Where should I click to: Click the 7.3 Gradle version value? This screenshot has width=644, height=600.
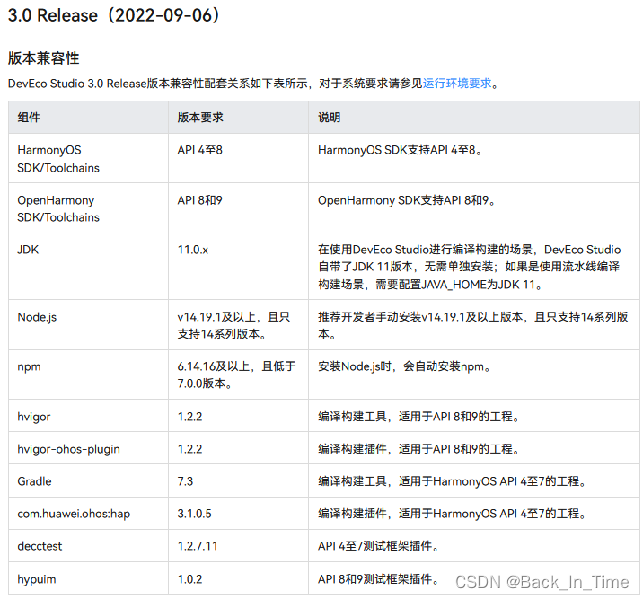click(185, 481)
